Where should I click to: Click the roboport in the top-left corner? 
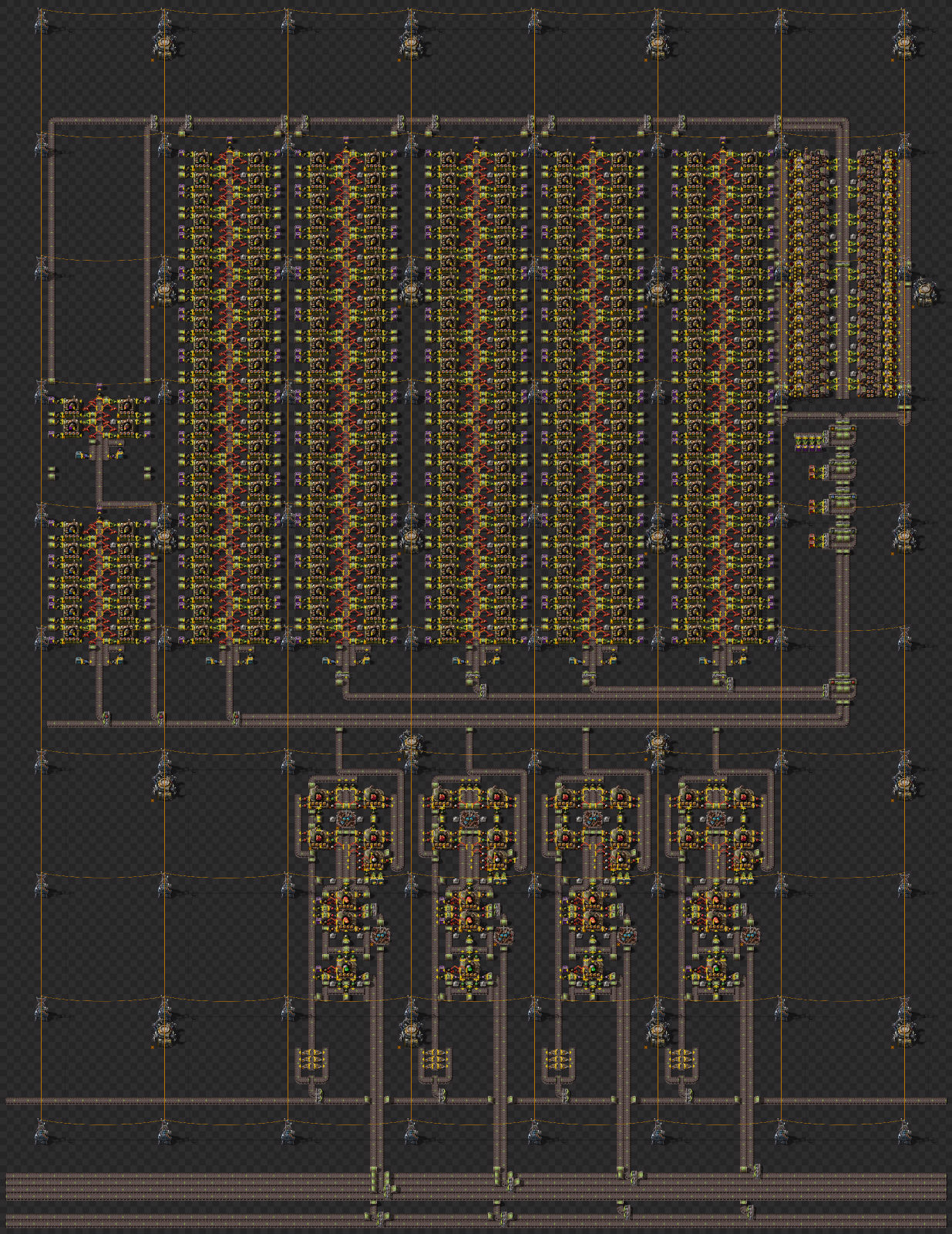pyautogui.click(x=164, y=43)
